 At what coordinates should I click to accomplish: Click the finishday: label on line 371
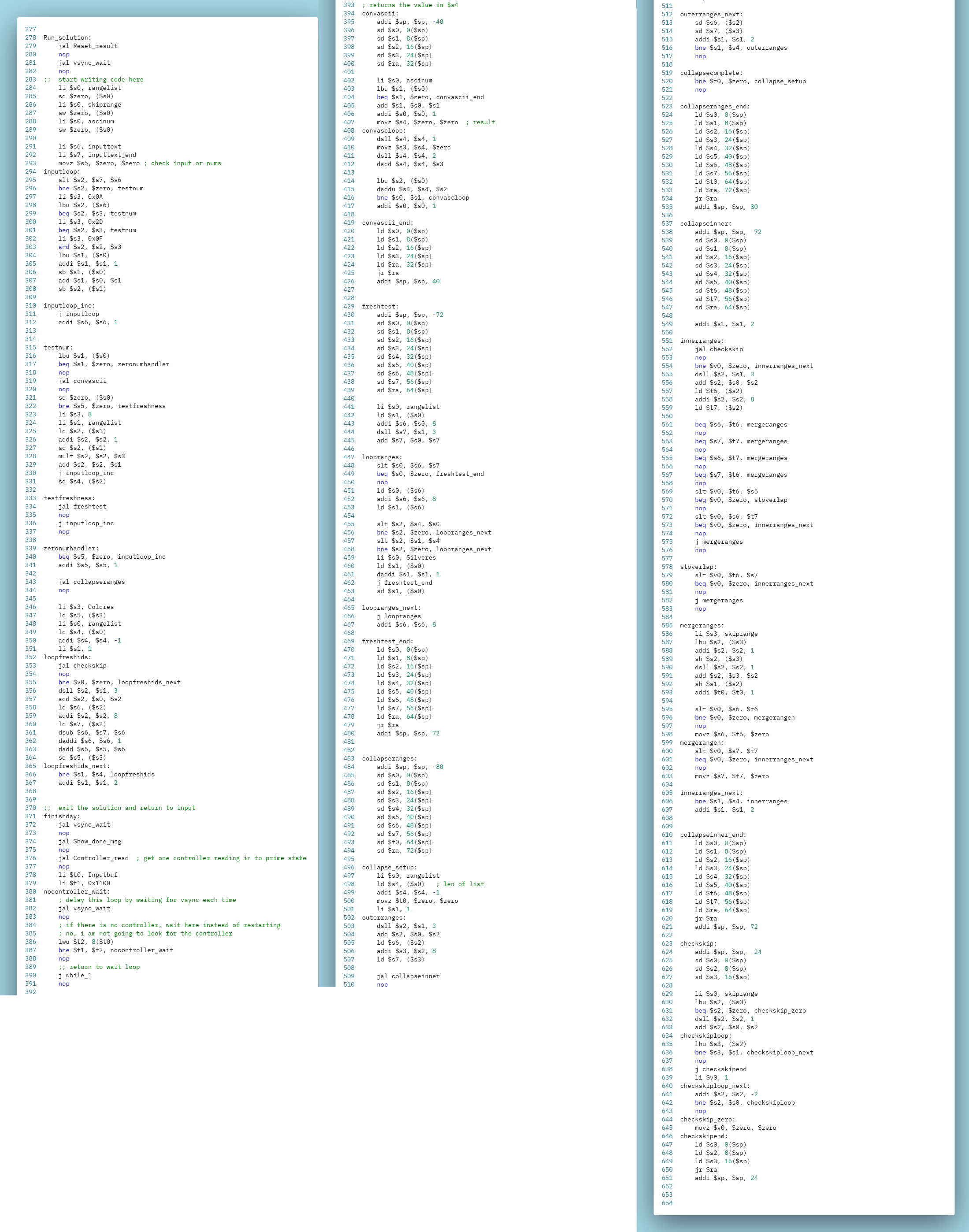62,817
